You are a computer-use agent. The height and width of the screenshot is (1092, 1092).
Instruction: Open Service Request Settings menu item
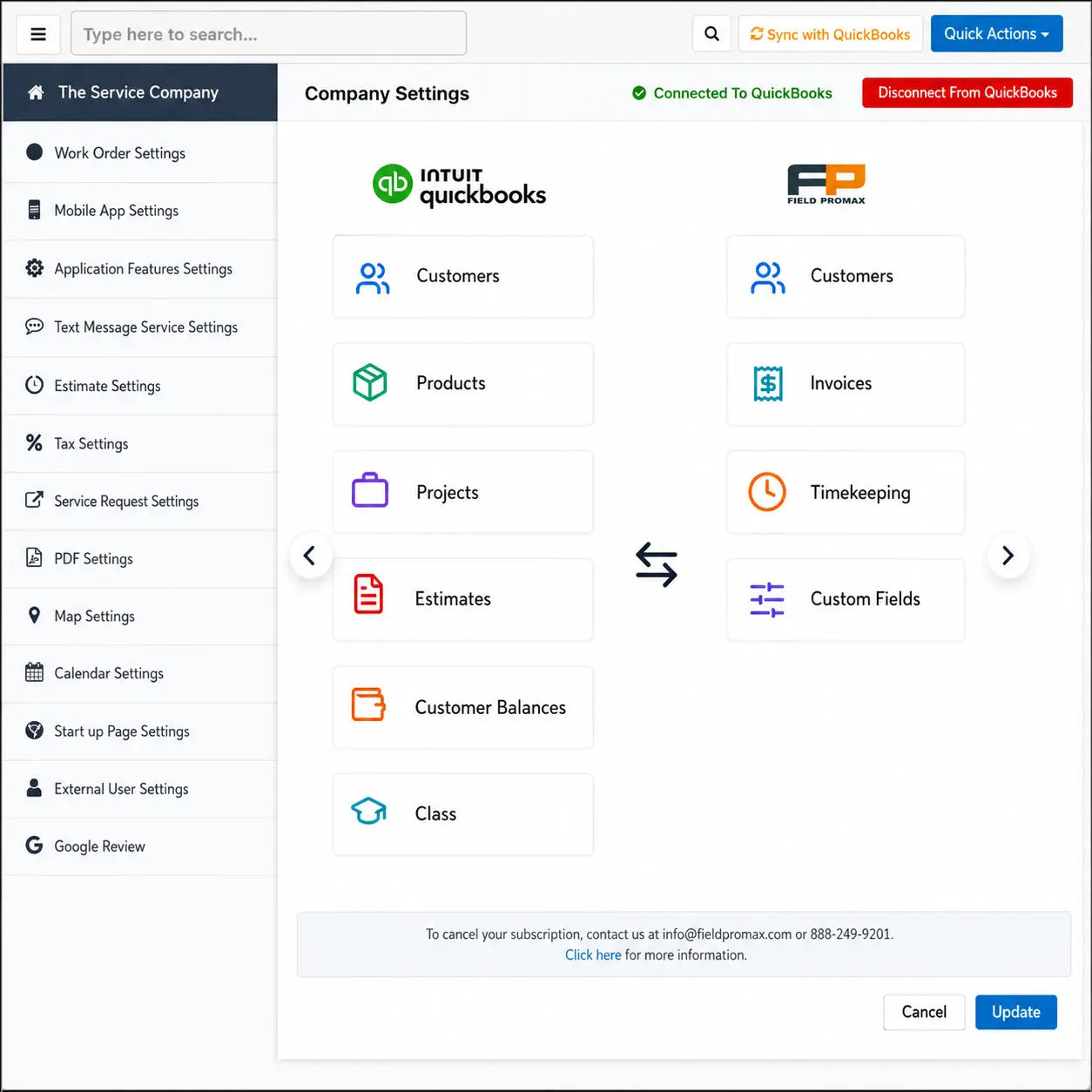[139, 501]
